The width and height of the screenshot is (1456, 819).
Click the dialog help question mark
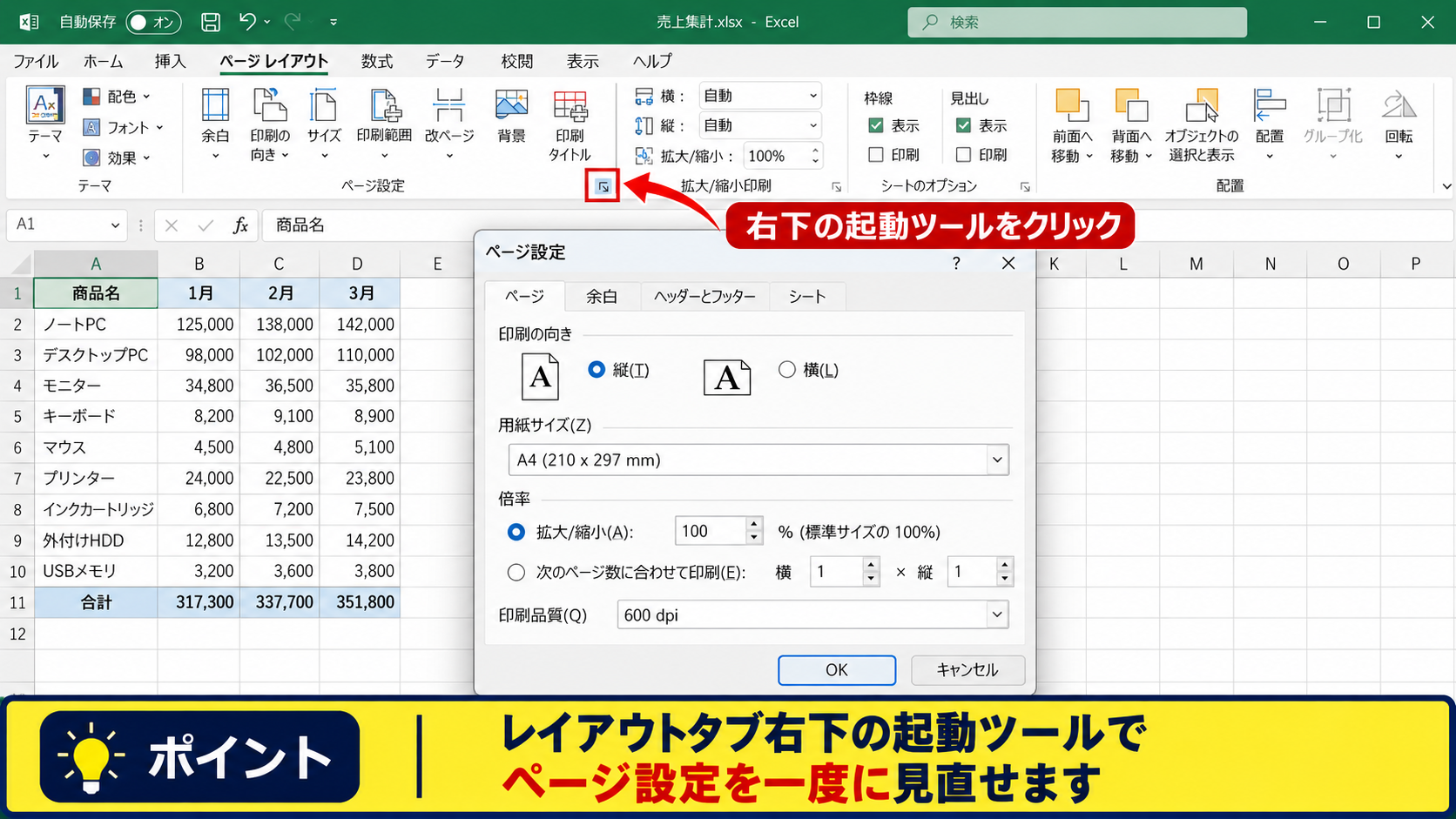pyautogui.click(x=956, y=263)
